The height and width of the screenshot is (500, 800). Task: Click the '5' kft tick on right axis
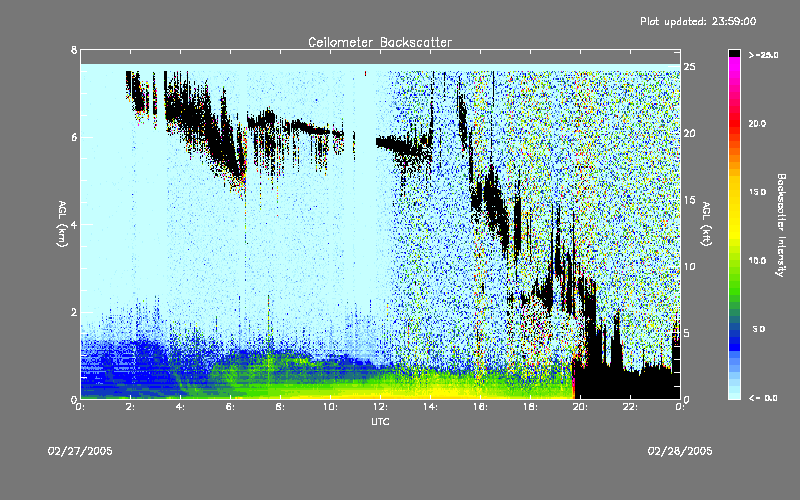pyautogui.click(x=686, y=333)
